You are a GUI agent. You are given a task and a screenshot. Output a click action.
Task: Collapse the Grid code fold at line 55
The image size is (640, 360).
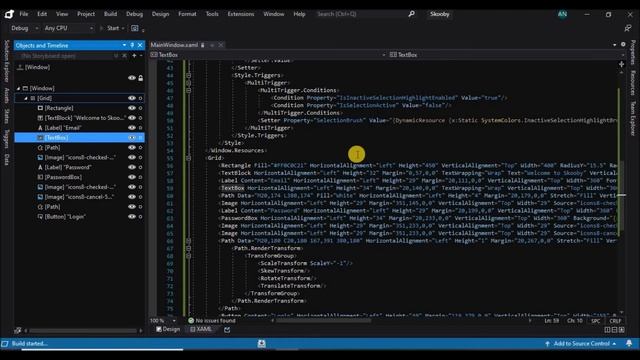[x=189, y=158]
